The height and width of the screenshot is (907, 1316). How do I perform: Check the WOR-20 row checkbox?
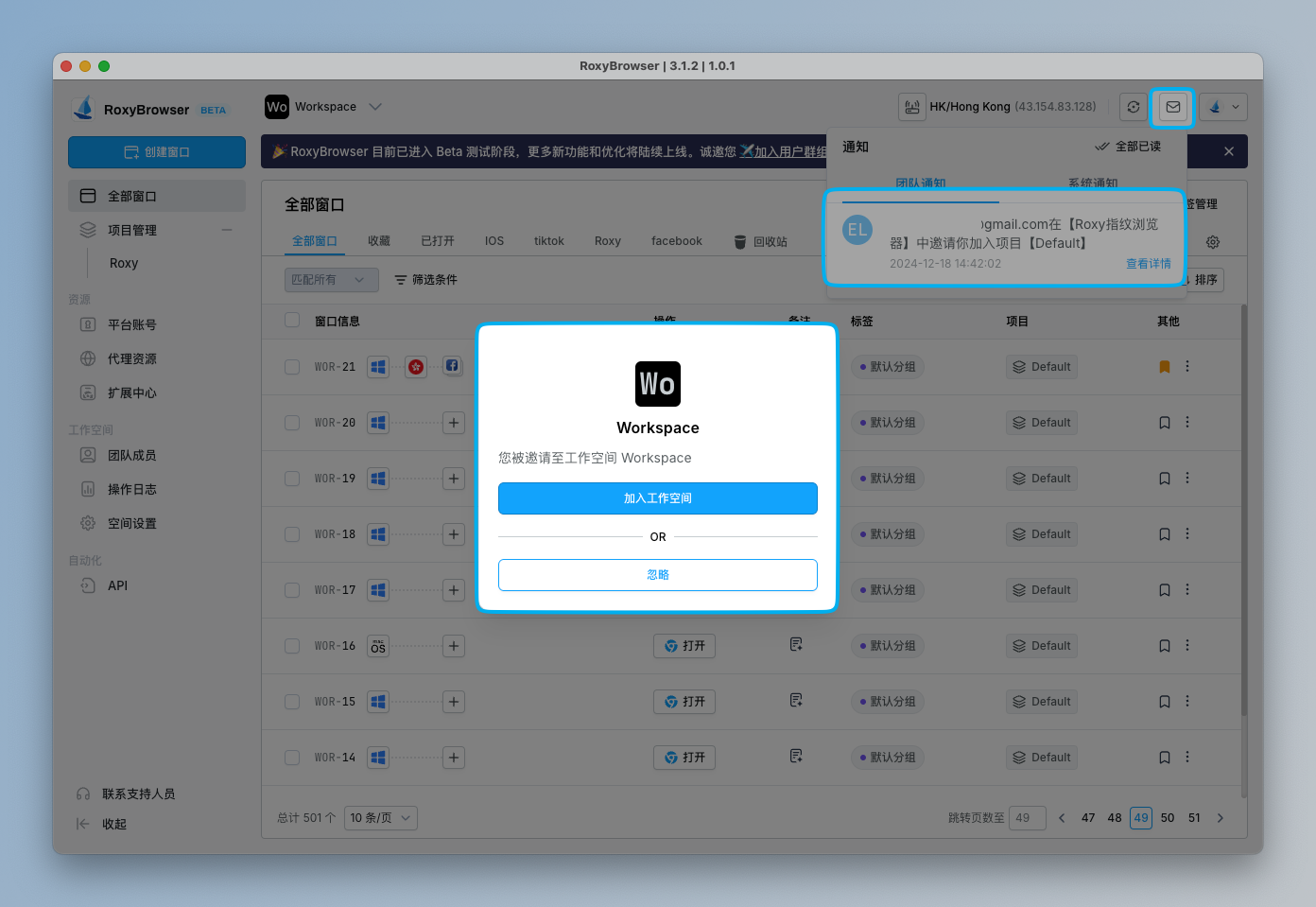coord(292,423)
